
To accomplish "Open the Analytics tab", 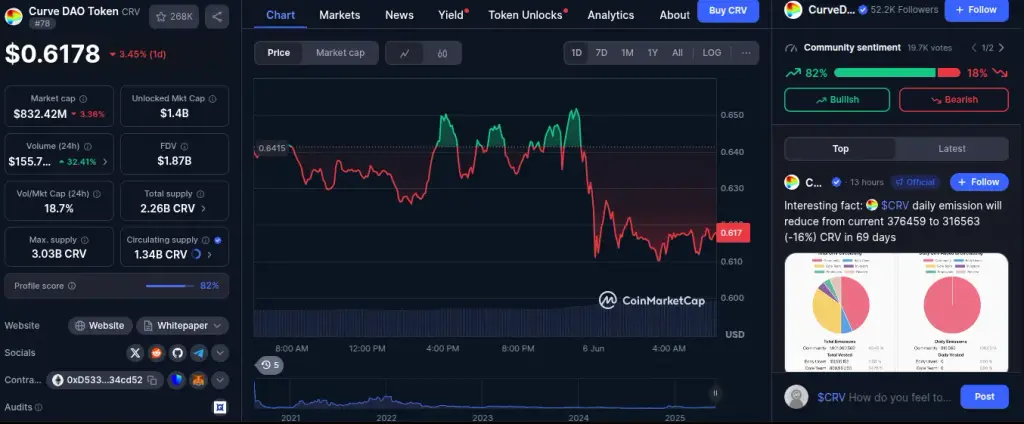I will coord(611,15).
